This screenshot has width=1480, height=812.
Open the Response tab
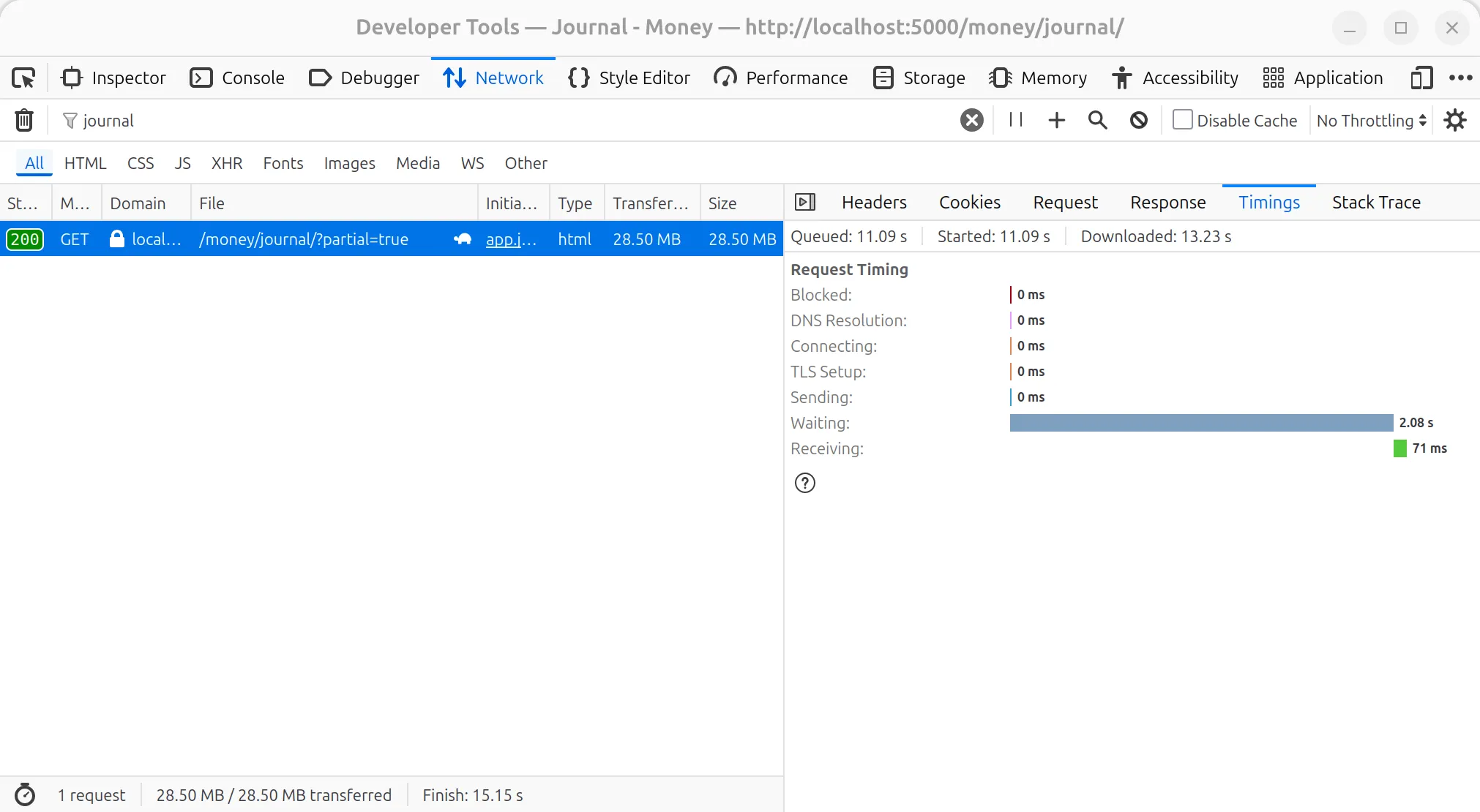[x=1167, y=202]
